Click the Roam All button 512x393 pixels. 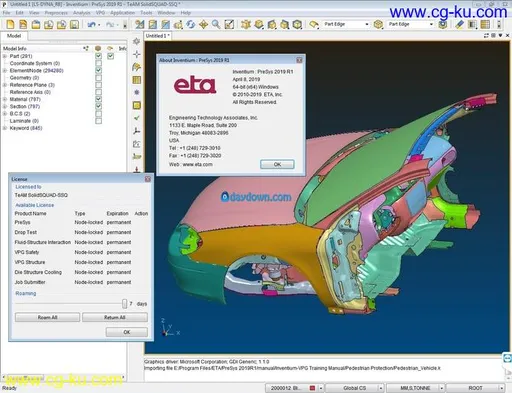pos(47,317)
